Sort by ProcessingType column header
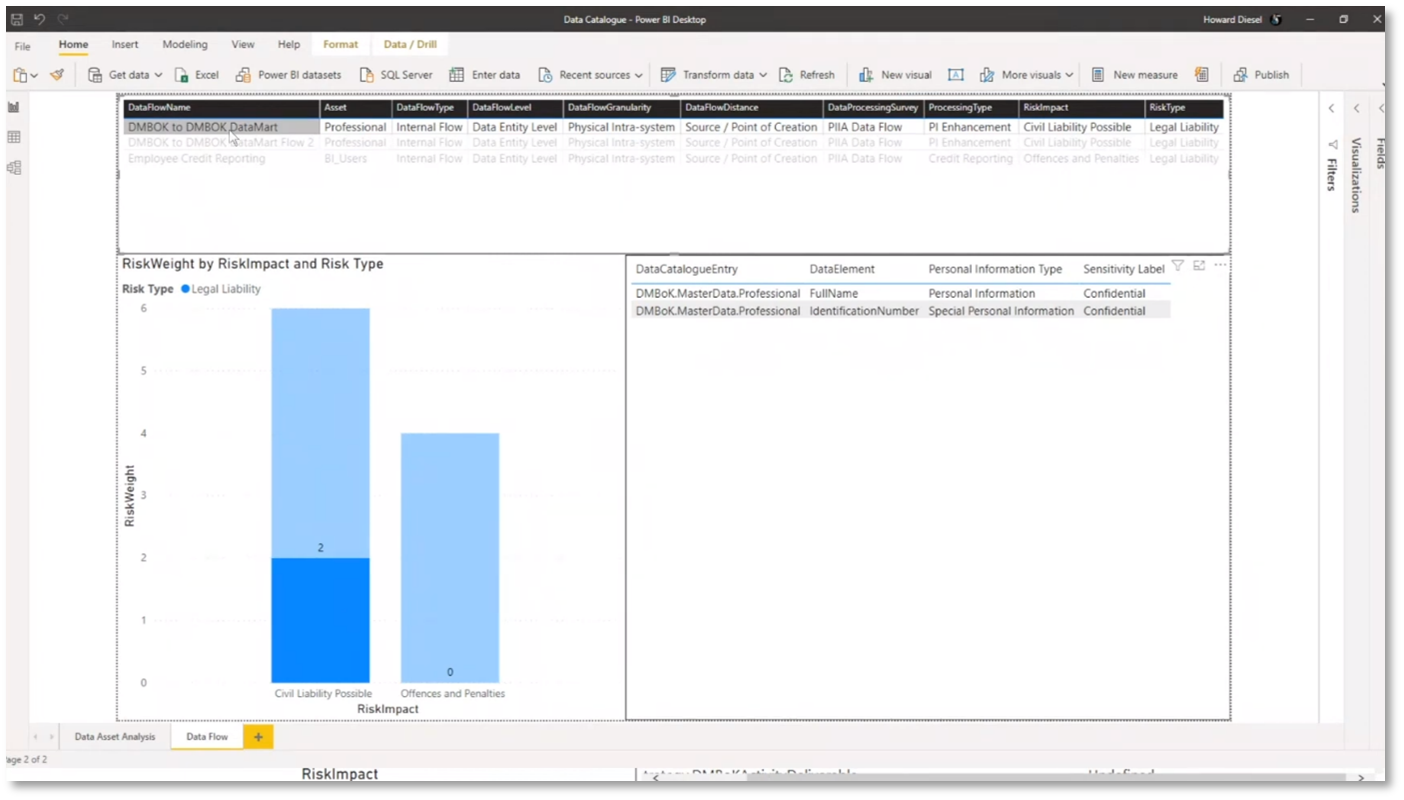 point(971,106)
